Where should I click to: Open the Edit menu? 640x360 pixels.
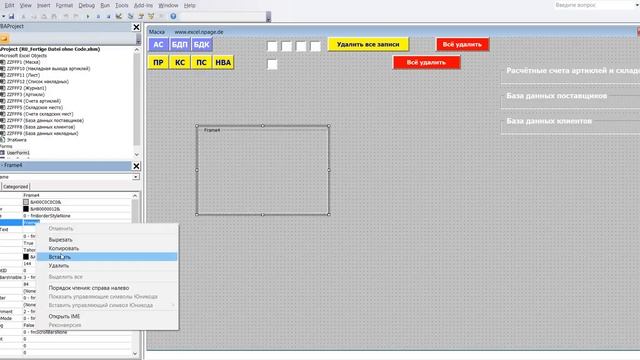tap(9, 5)
